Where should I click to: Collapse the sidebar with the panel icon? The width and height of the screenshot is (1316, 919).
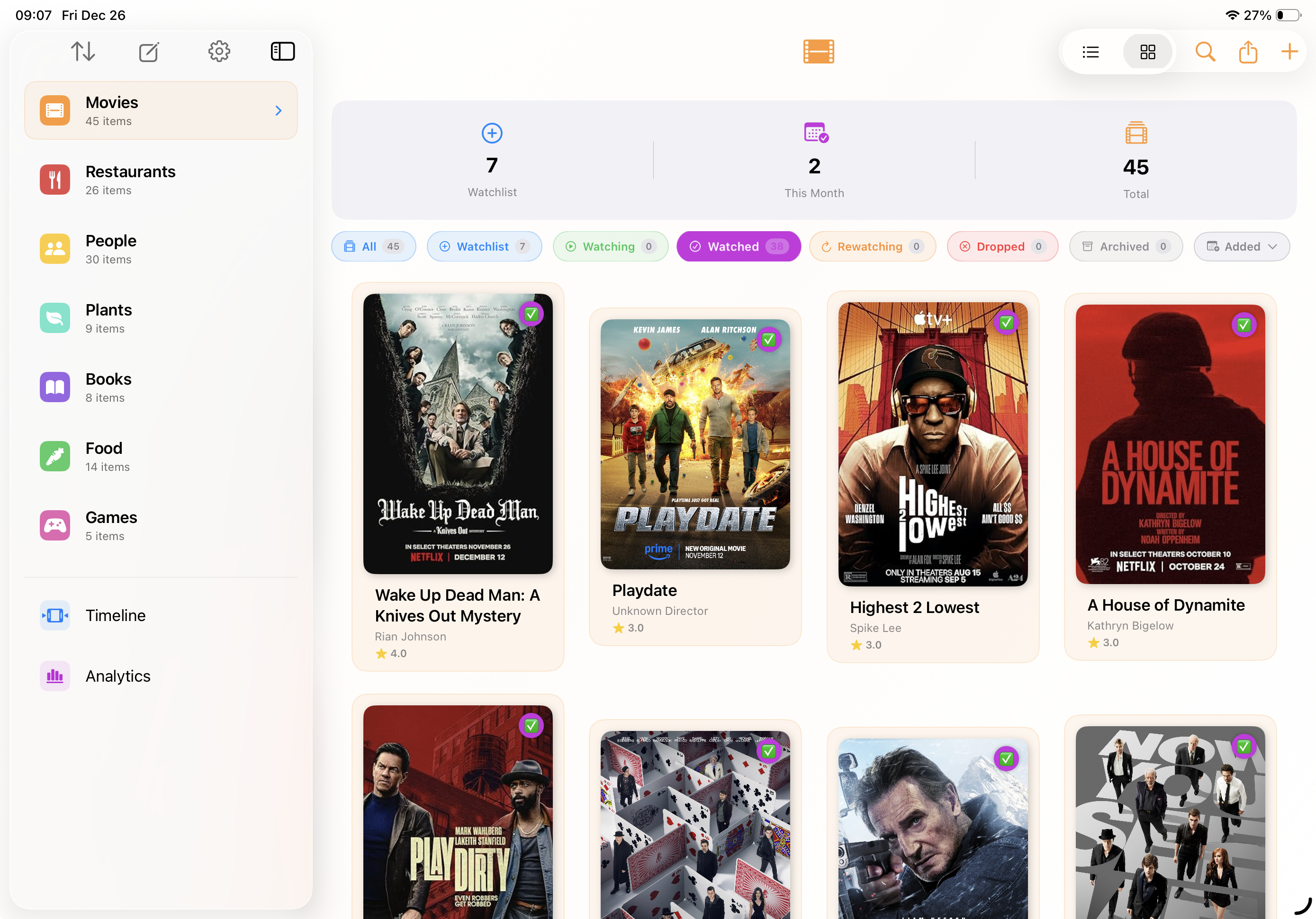pos(282,51)
